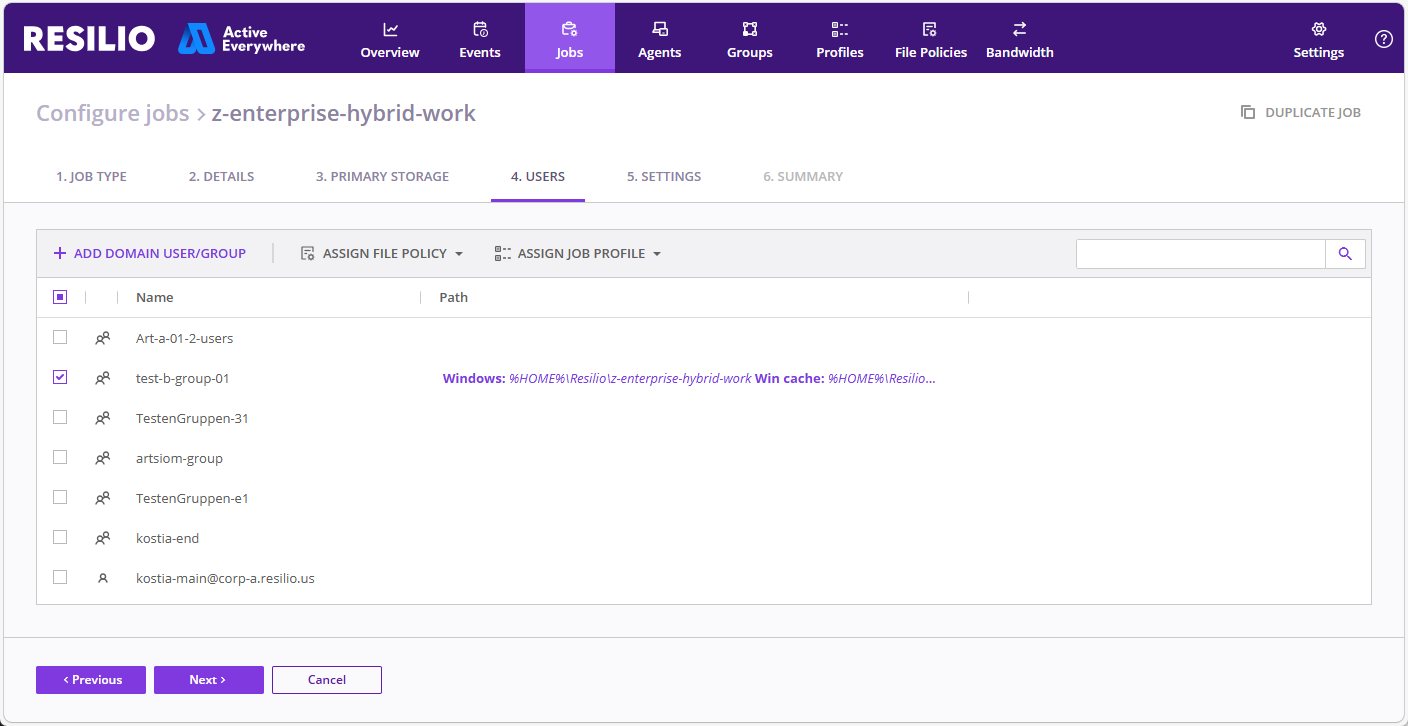1408x726 pixels.
Task: Check the kostia-main@corp-a.resilio.us checkbox
Action: [x=60, y=577]
